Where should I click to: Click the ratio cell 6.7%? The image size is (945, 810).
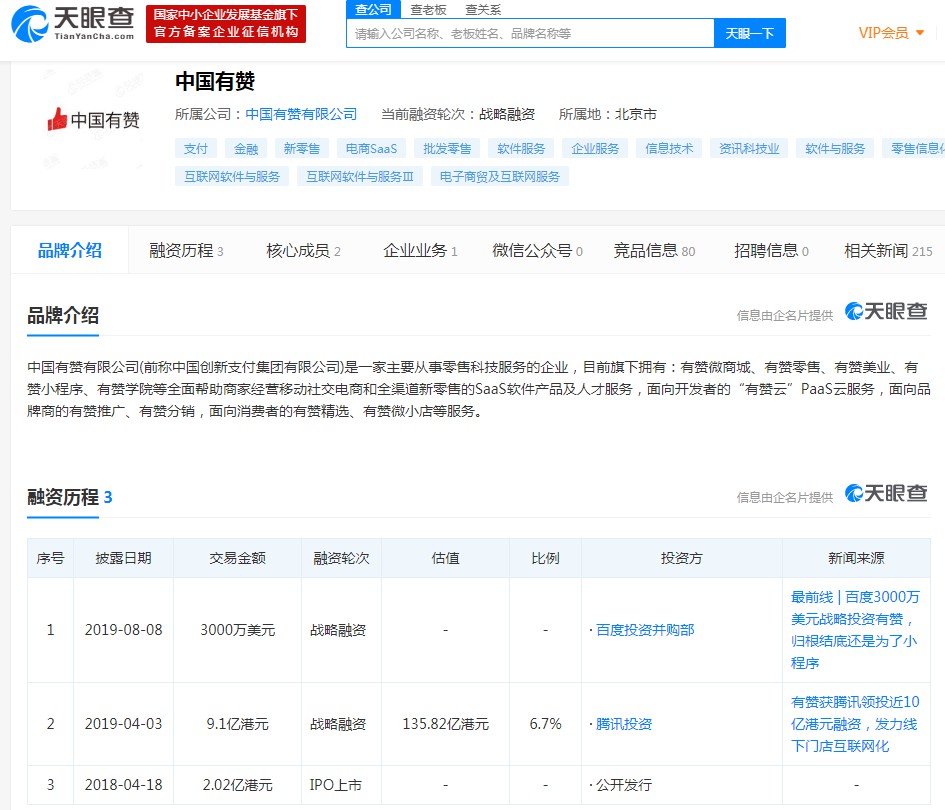(x=545, y=724)
